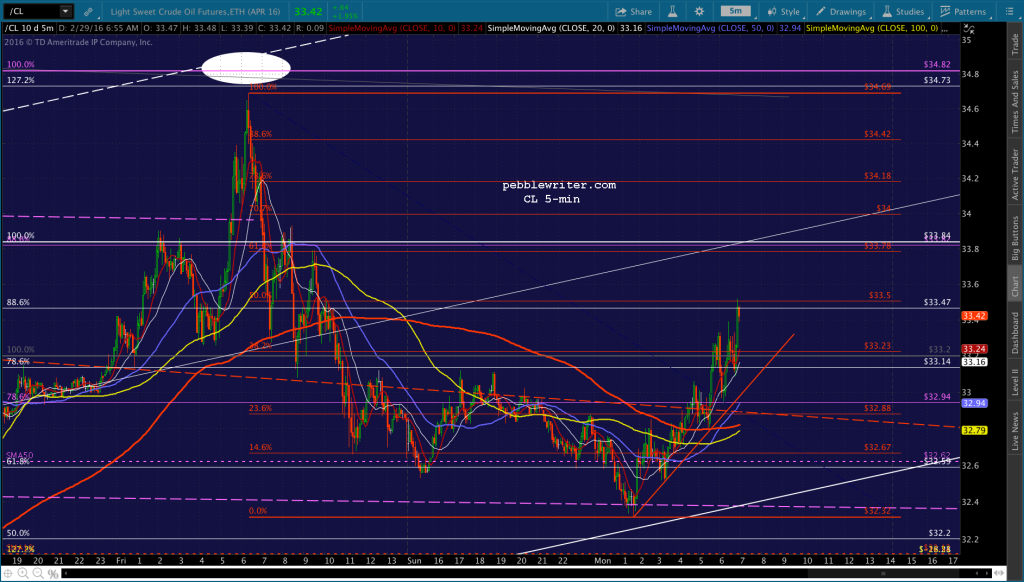Click the left arrow on the horizontal scrollbar
This screenshot has height=582, width=1024.
click(67, 574)
